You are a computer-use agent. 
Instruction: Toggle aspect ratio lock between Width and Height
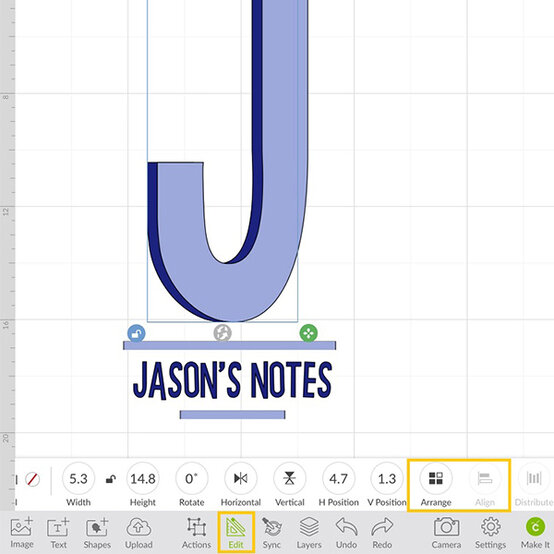click(x=111, y=479)
